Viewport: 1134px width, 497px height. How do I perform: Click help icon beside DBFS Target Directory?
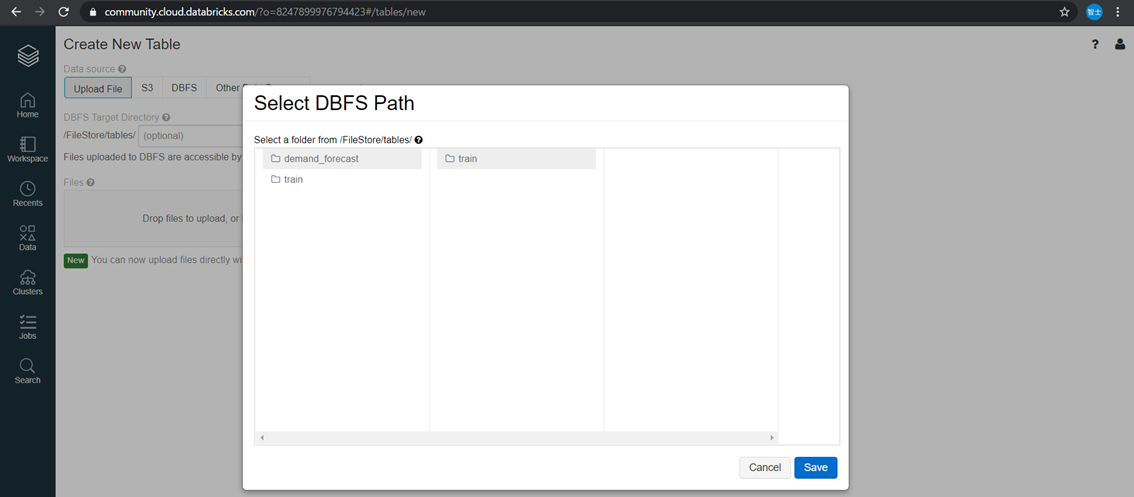click(166, 117)
